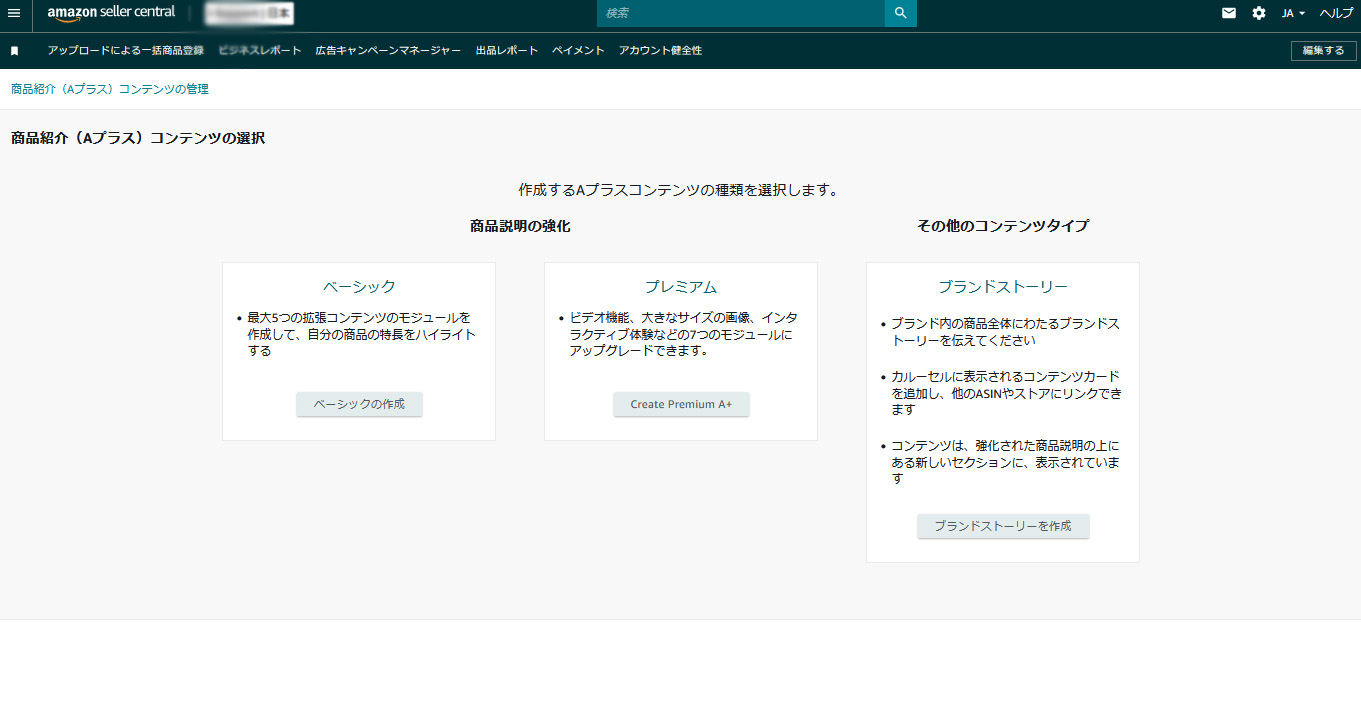1361x720 pixels.
Task: Open 広告キャンペーンマネージャー menu item
Action: click(388, 50)
